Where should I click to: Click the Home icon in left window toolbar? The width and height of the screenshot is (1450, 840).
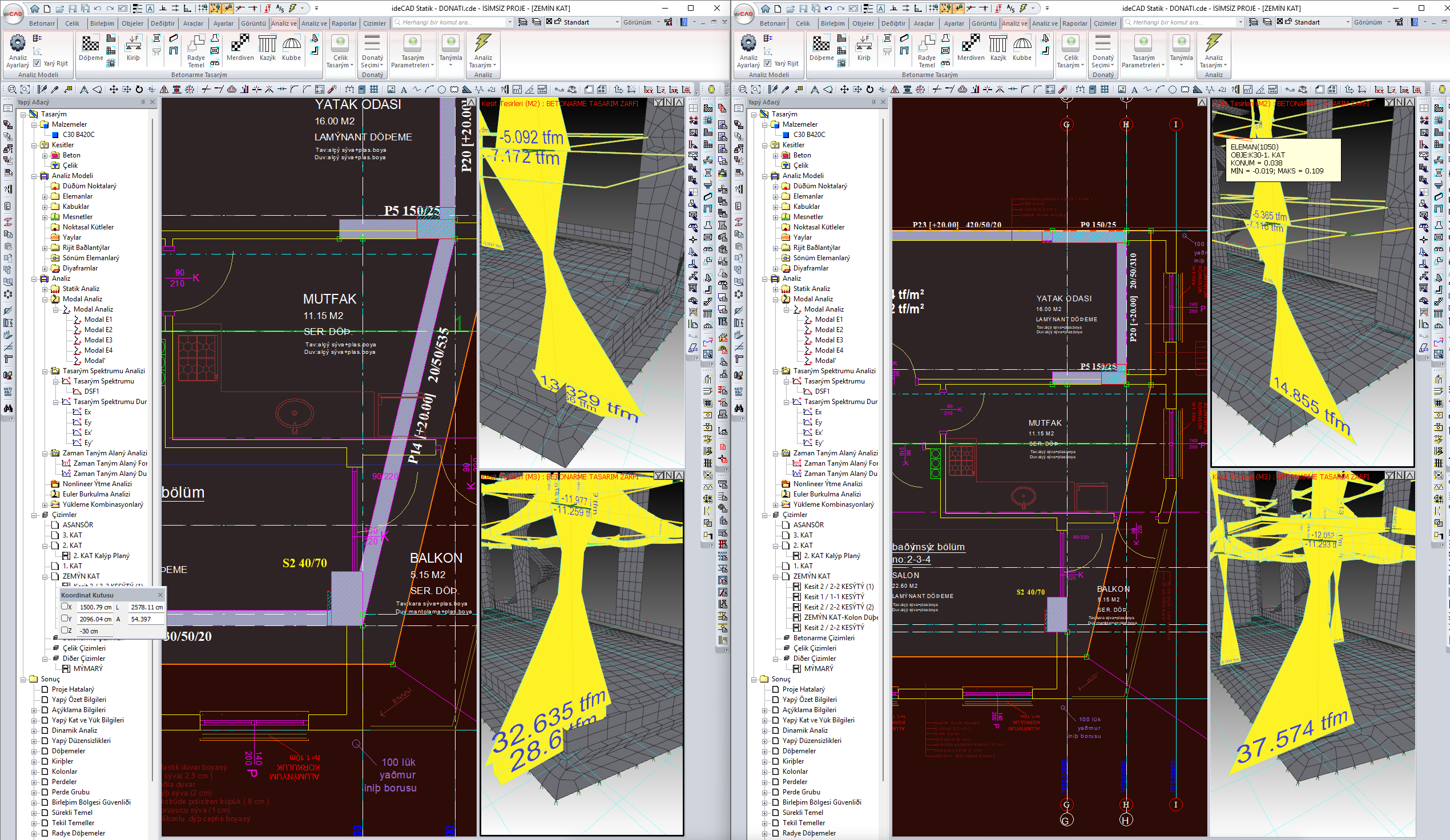[x=35, y=8]
